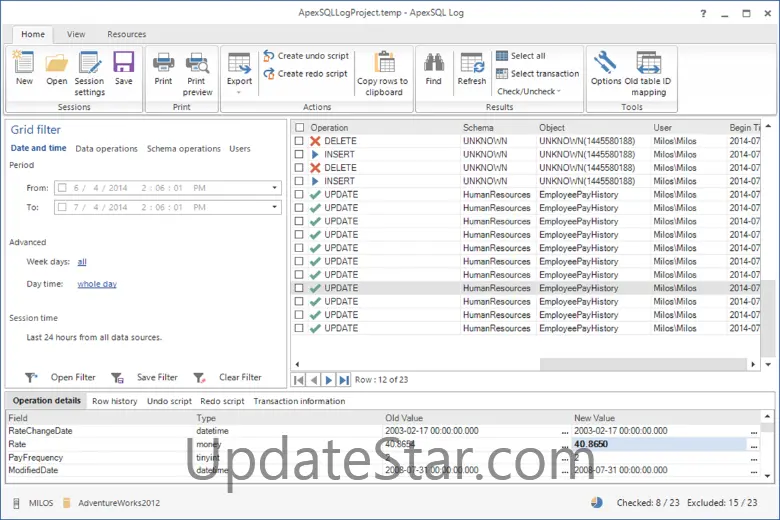
Task: Open the To date dropdown arrow
Action: [x=274, y=207]
